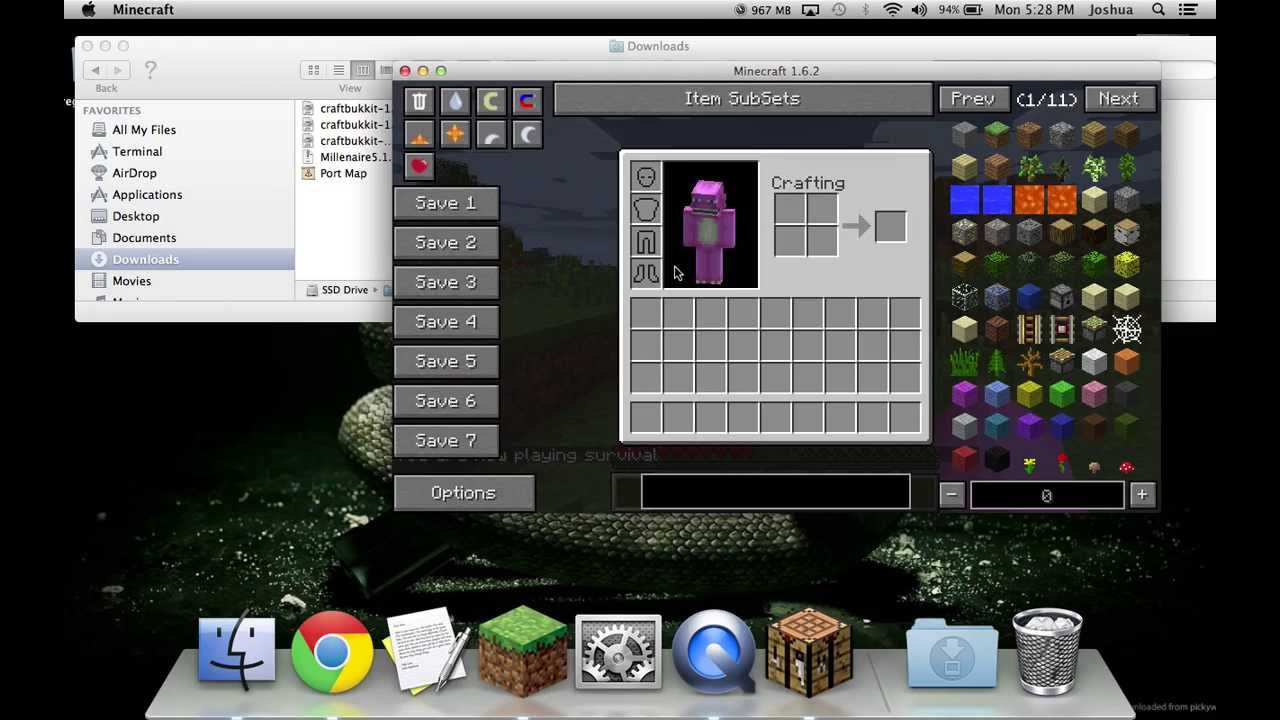This screenshot has height=720, width=1280.
Task: Open the Apple menu
Action: point(88,10)
